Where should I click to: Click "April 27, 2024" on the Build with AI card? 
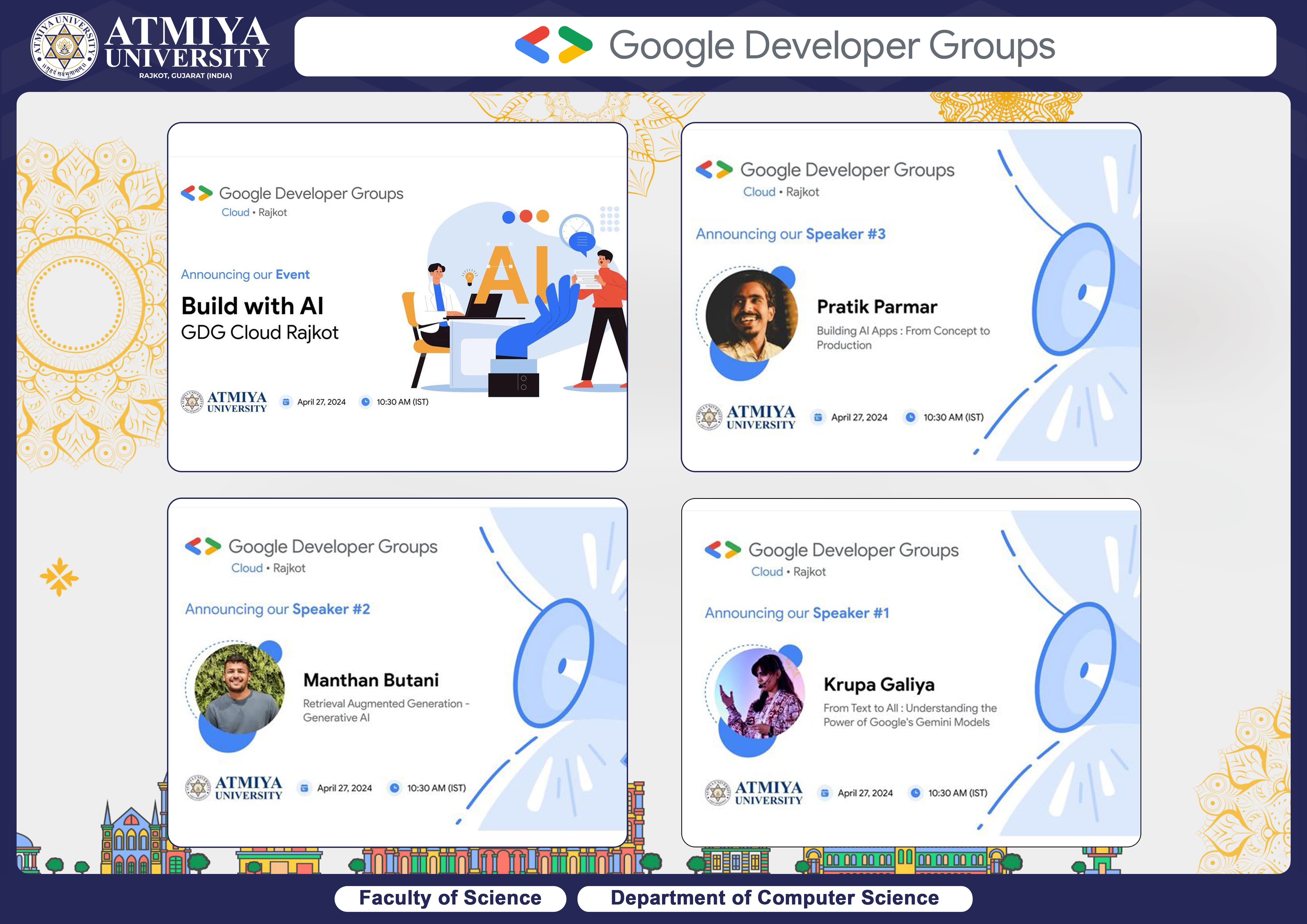[321, 402]
